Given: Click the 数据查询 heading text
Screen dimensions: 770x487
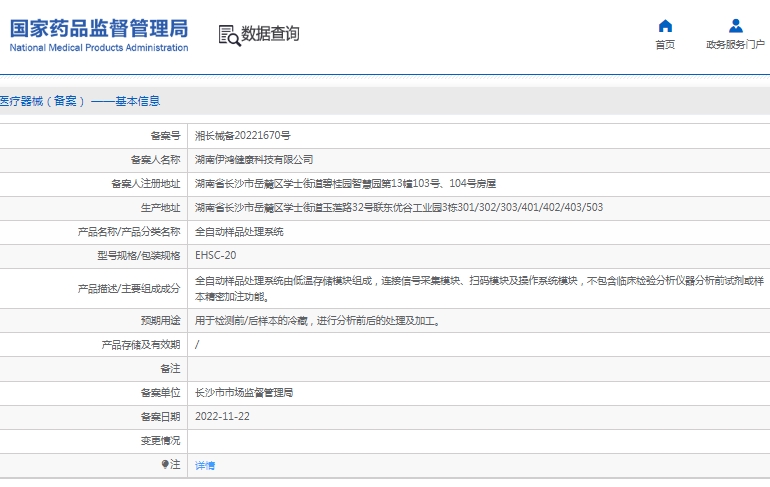Looking at the screenshot, I should [270, 33].
